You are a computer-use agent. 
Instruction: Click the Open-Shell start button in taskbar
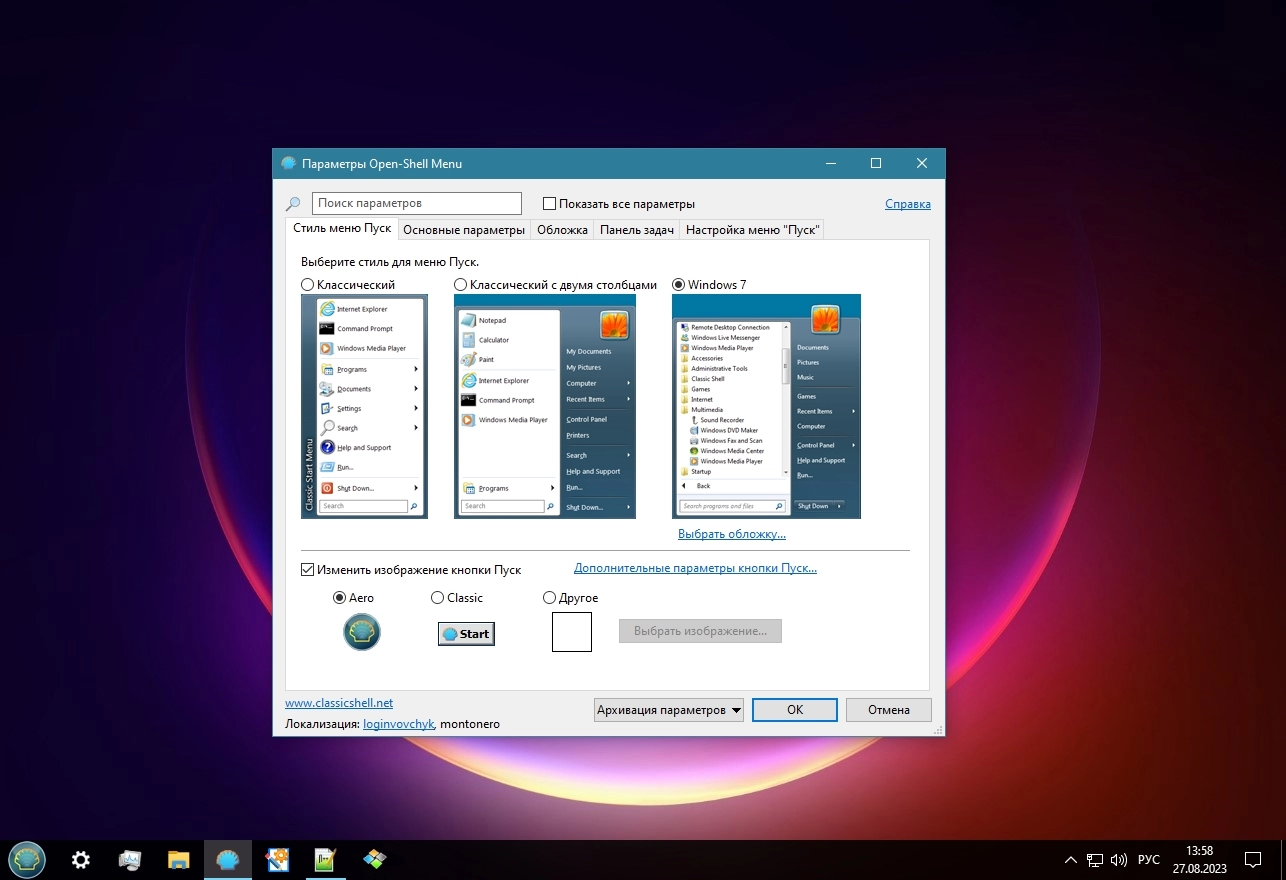(x=26, y=859)
